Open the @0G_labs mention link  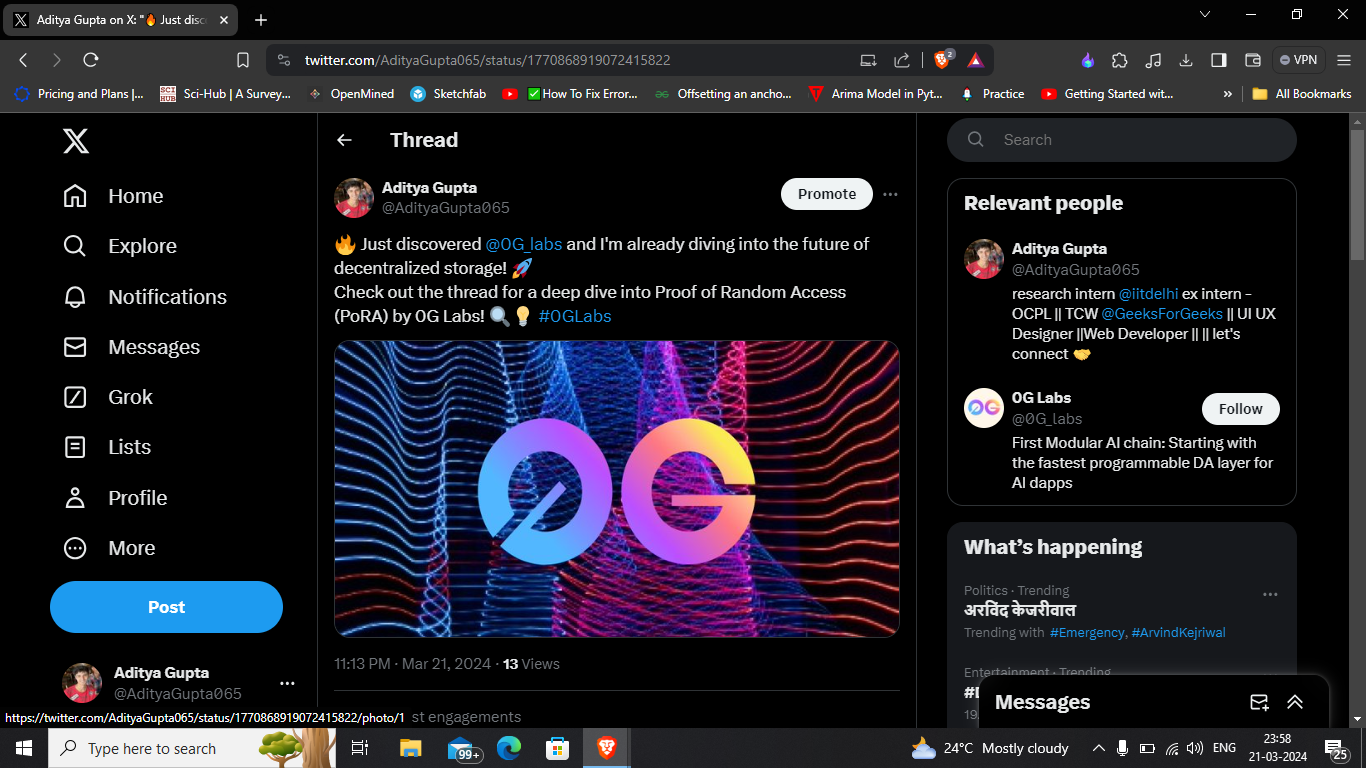[x=524, y=244]
